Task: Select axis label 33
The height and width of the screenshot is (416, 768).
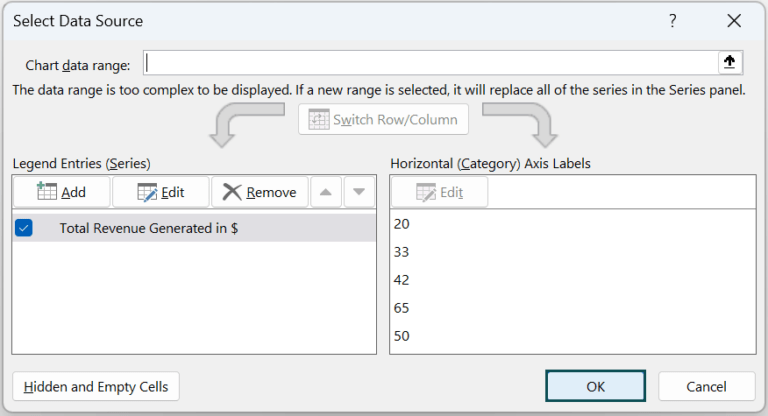Action: click(x=402, y=252)
